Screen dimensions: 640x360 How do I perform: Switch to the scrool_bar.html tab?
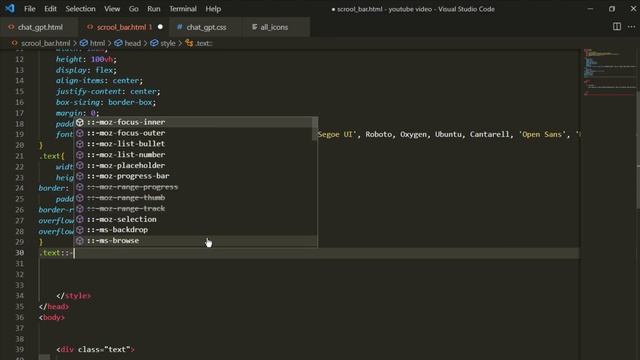click(124, 27)
